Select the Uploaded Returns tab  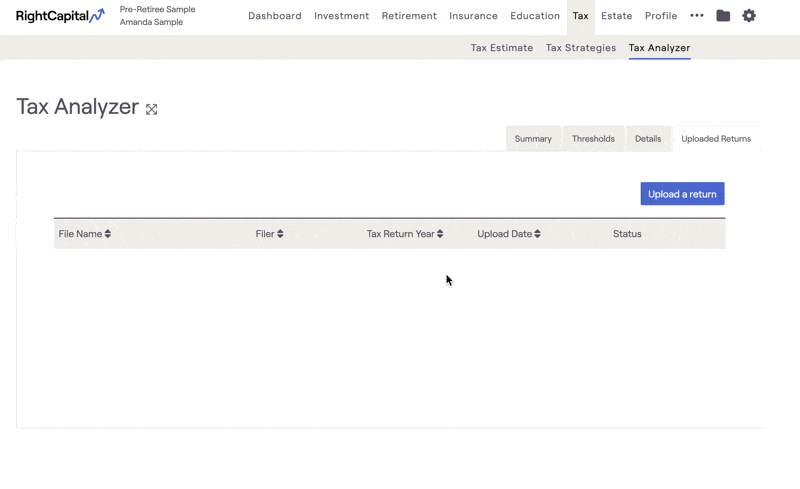716,139
